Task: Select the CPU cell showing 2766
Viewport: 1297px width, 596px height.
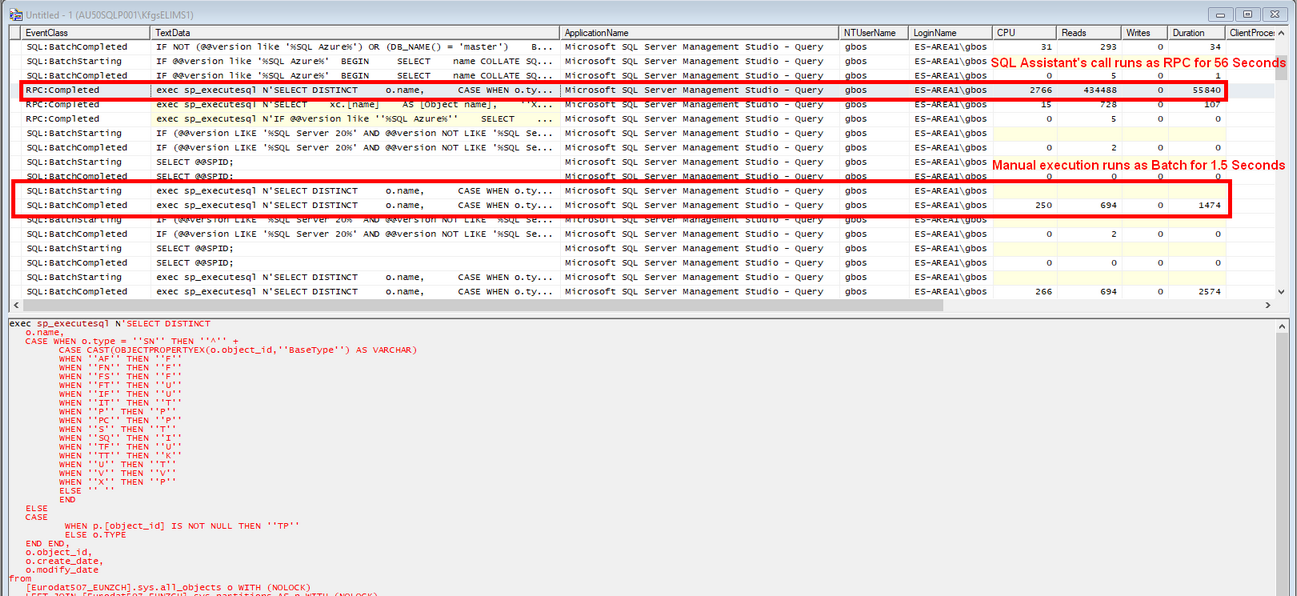Action: click(x=1024, y=90)
